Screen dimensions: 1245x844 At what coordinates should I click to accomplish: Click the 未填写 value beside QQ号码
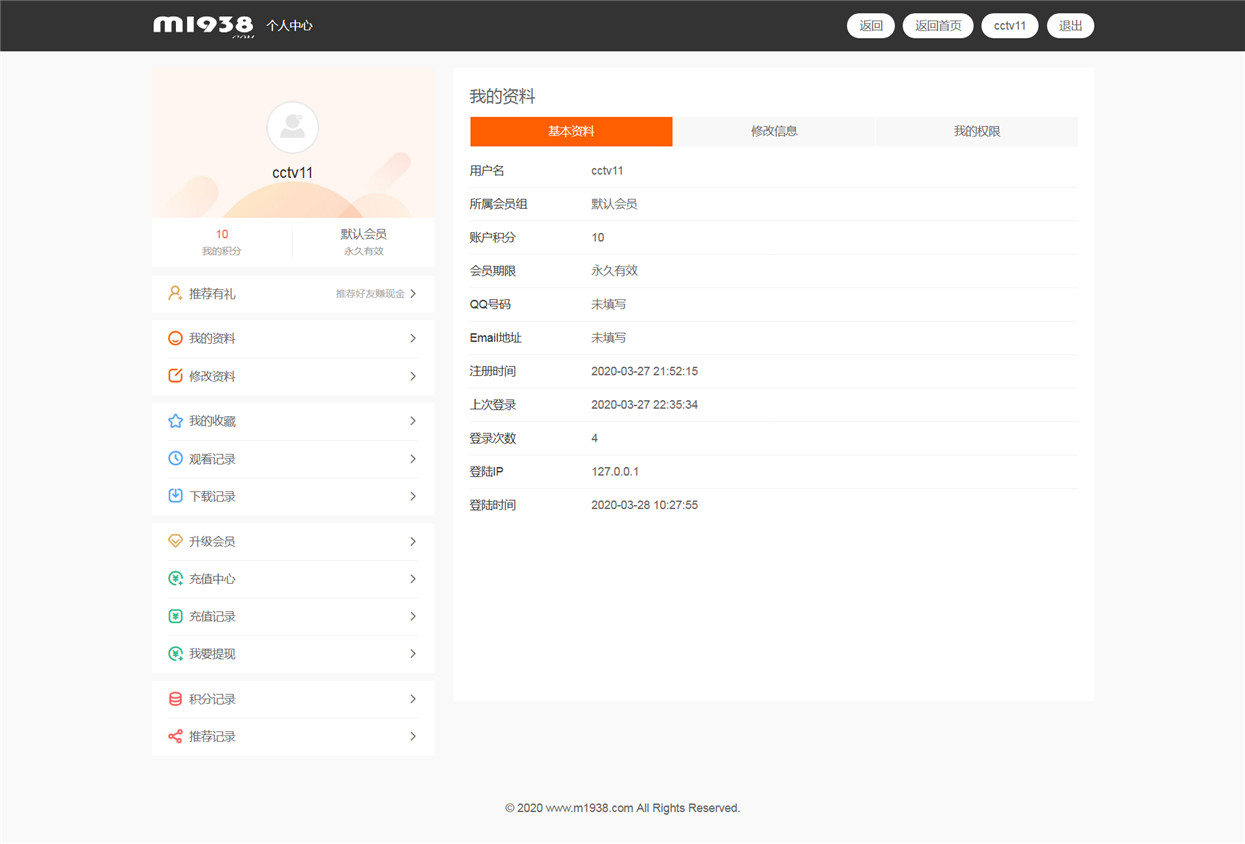pos(609,304)
